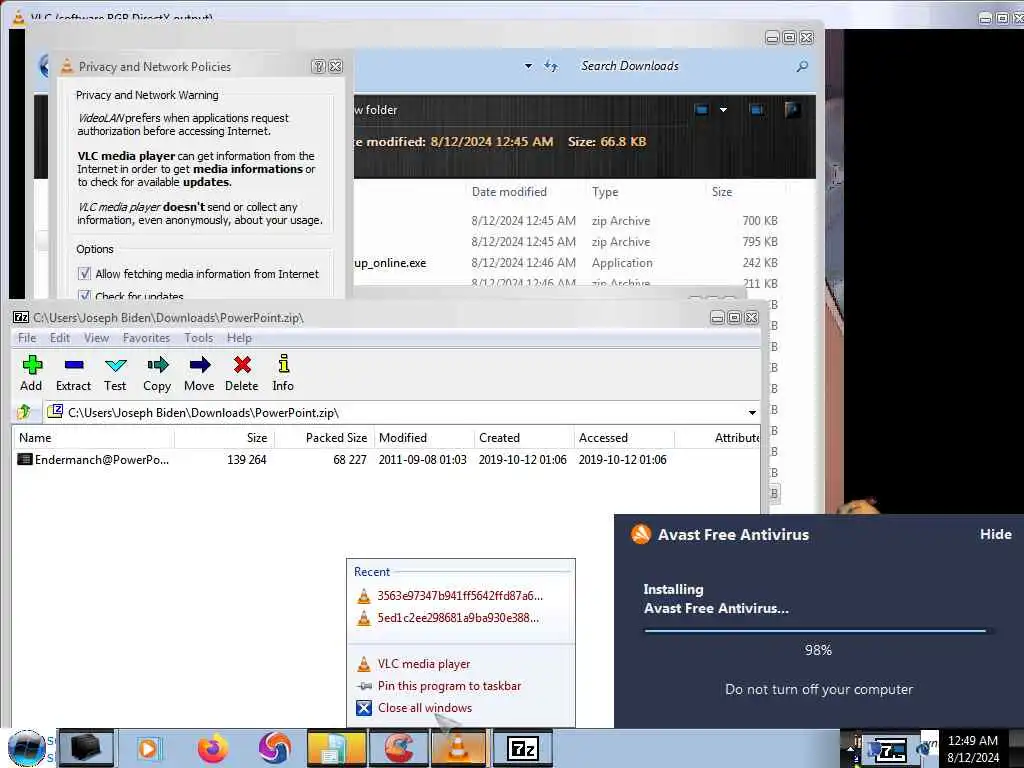Sort by the Modified column in 7-Zip
This screenshot has height=768, width=1024.
click(x=423, y=438)
